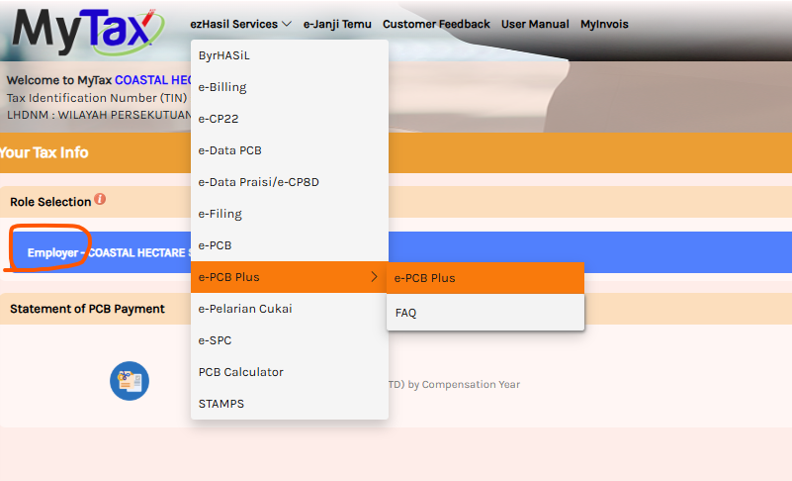Select e-Pelarian Cukai from the list
792x481 pixels.
(x=289, y=309)
